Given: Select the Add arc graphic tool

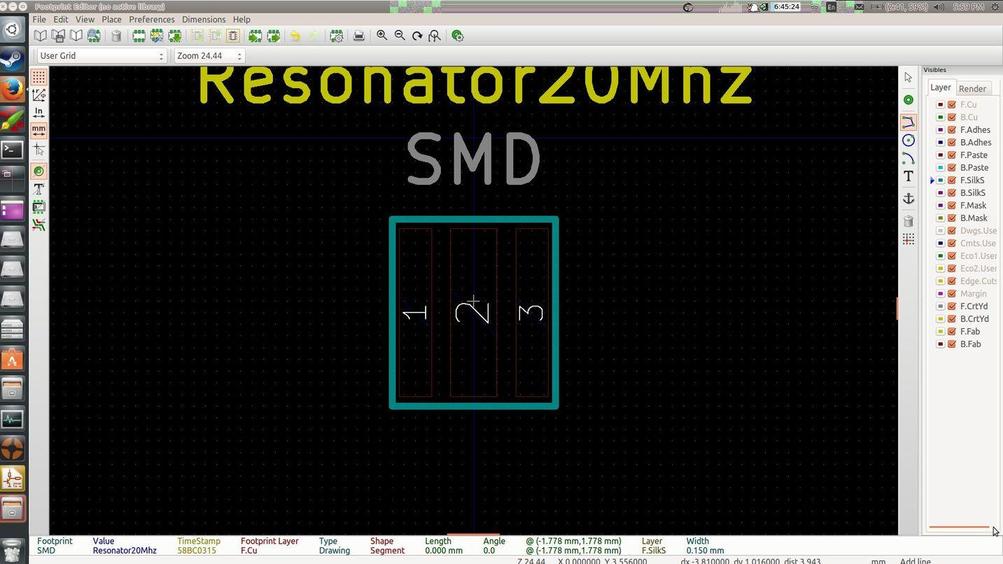Looking at the screenshot, I should pos(908,158).
